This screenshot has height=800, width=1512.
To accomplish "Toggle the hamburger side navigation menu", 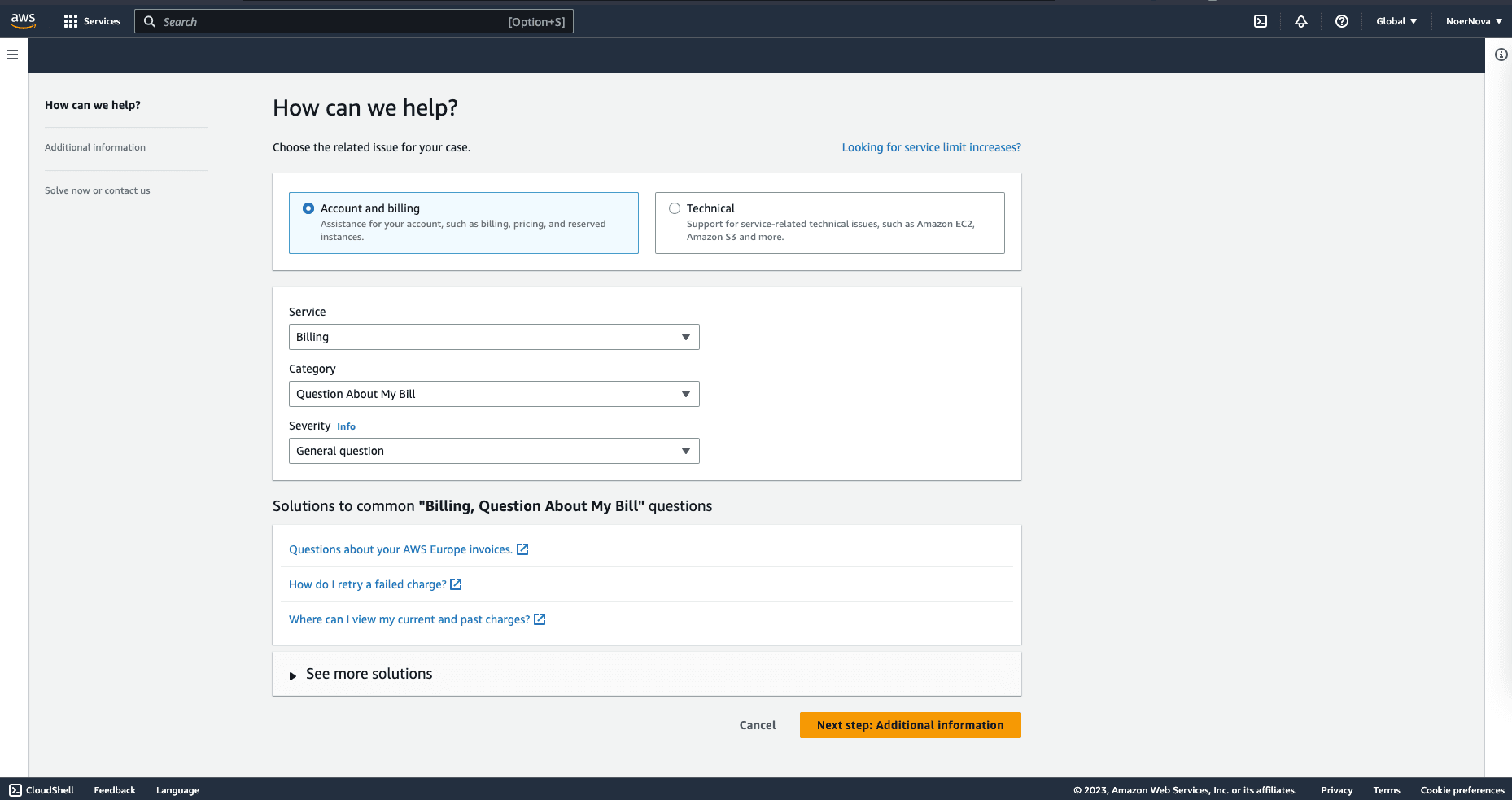I will click(x=12, y=55).
